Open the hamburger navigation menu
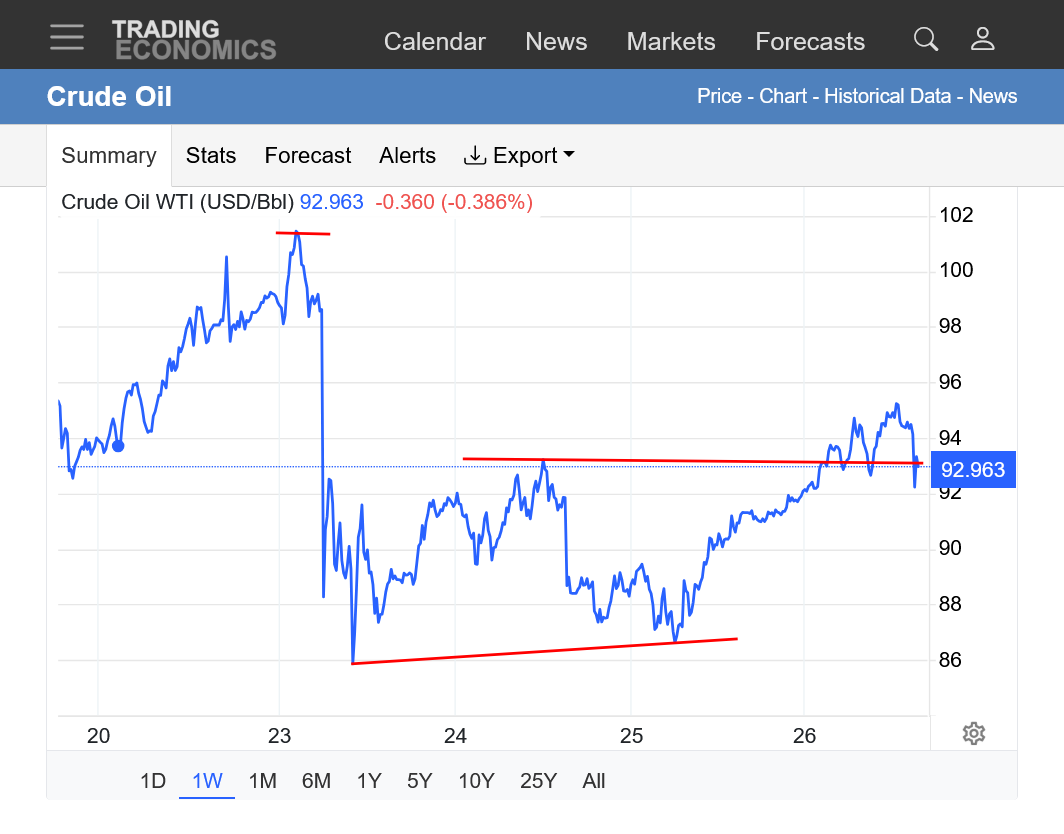The width and height of the screenshot is (1064, 834). [x=67, y=37]
